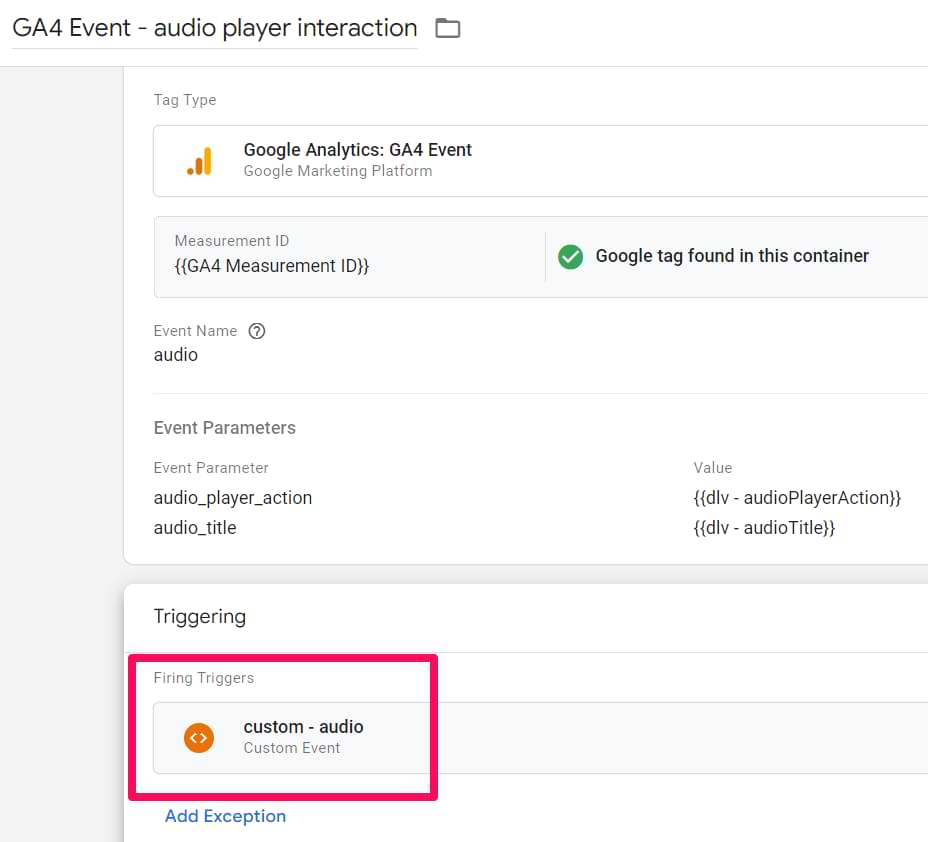Click the orange Custom Event trigger icon
Screen dimensions: 928x842
[x=199, y=738]
